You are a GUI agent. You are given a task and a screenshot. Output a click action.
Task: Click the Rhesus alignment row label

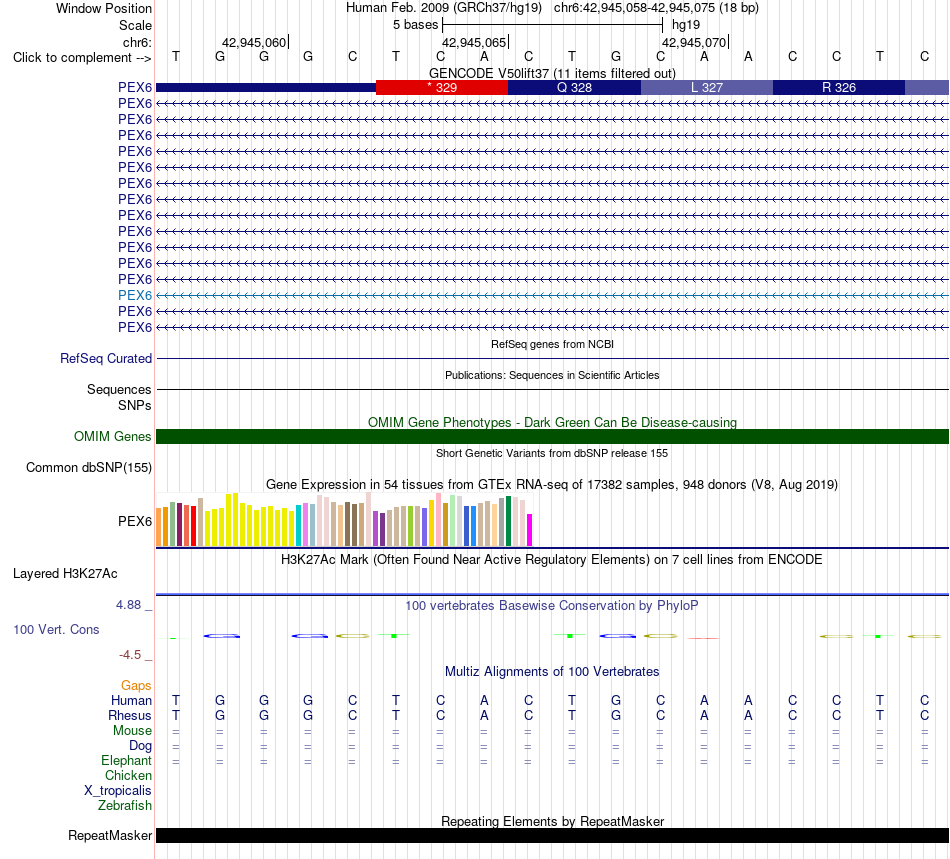(130, 715)
